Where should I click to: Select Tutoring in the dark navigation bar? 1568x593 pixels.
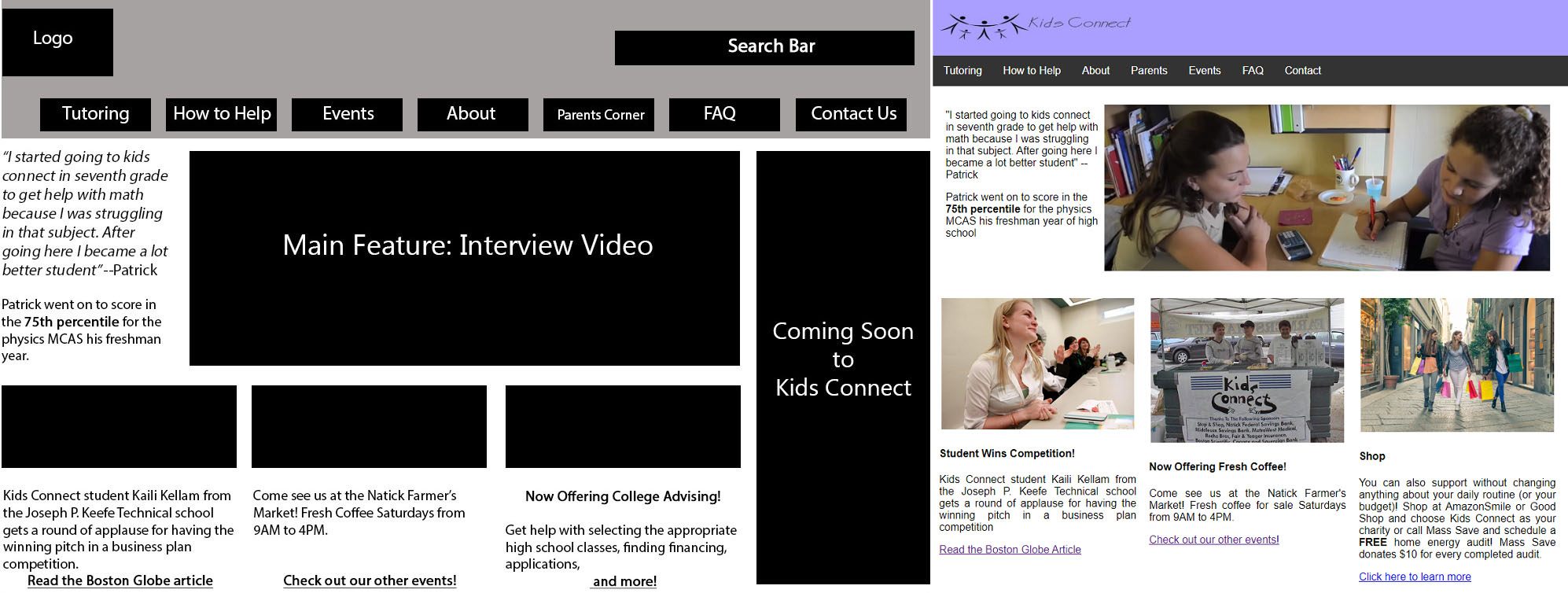[x=963, y=71]
